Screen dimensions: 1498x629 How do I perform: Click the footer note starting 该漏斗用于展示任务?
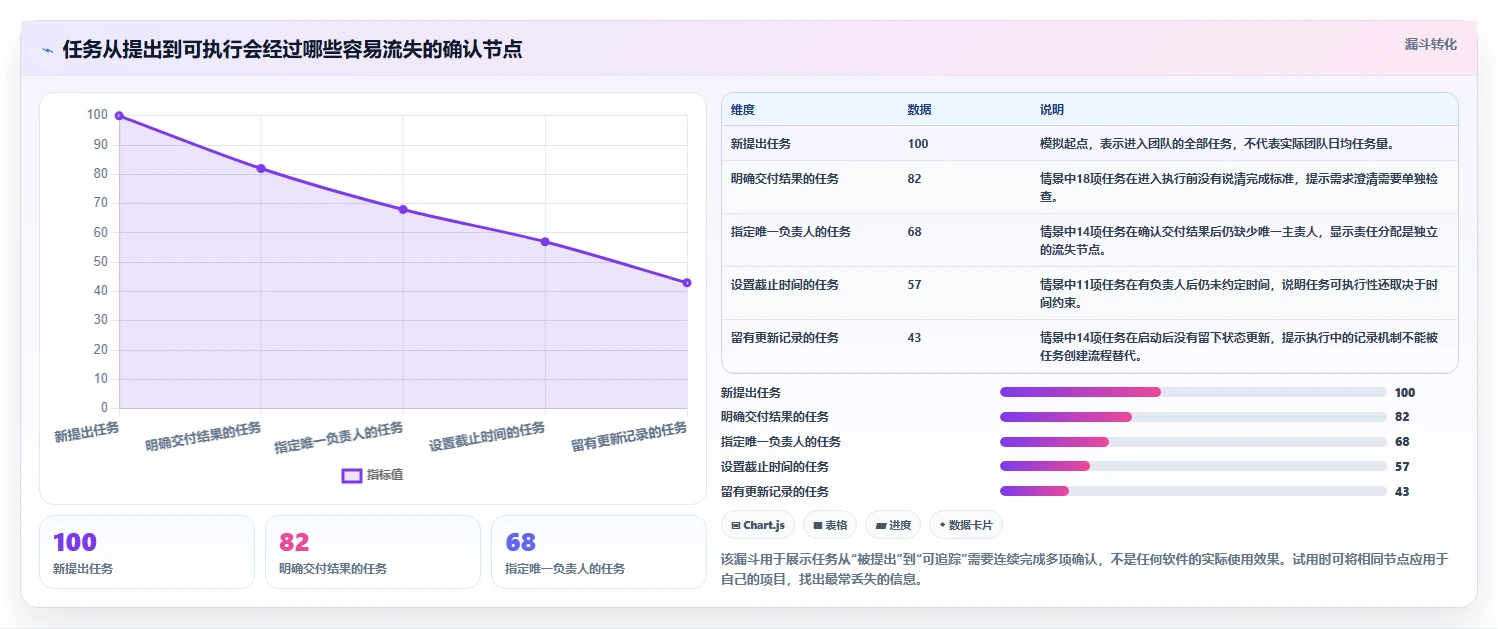(1084, 569)
